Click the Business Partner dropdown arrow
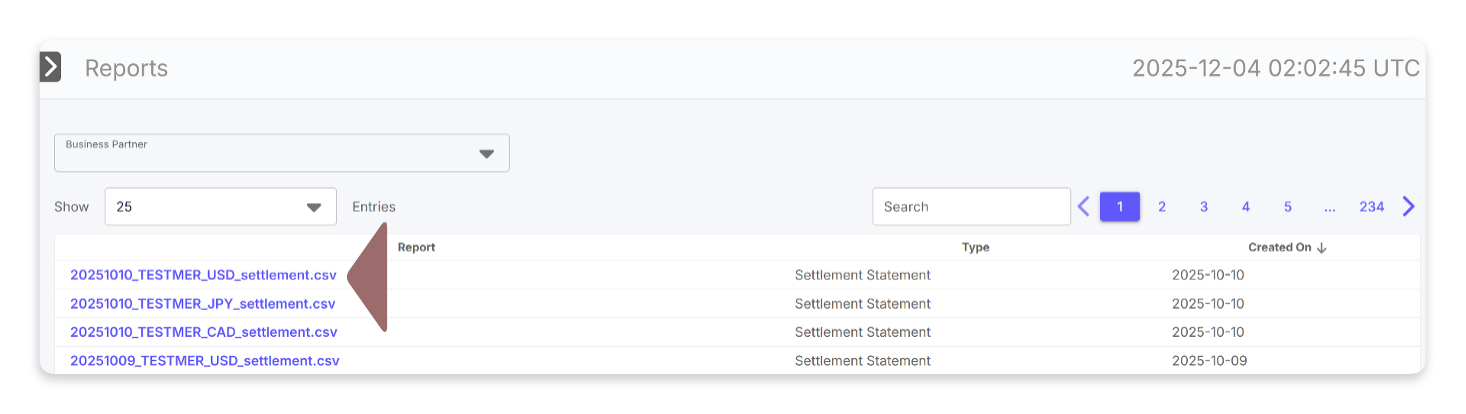This screenshot has width=1466, height=414. (486, 154)
